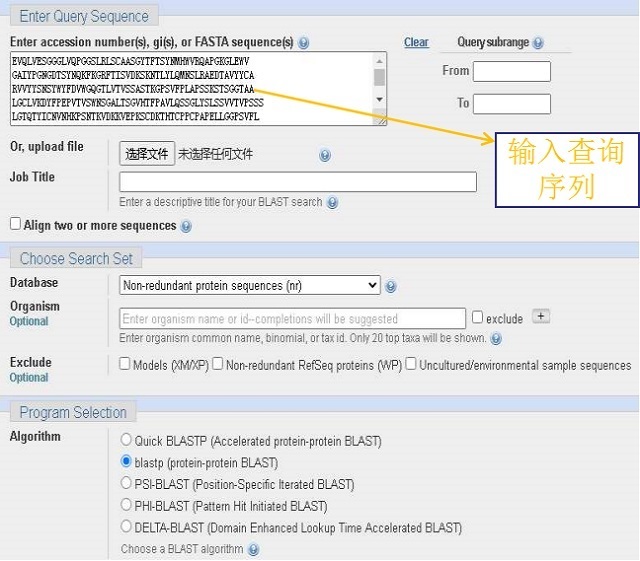The width and height of the screenshot is (640, 561).
Task: Click help icon after Job Title description
Action: pos(333,203)
